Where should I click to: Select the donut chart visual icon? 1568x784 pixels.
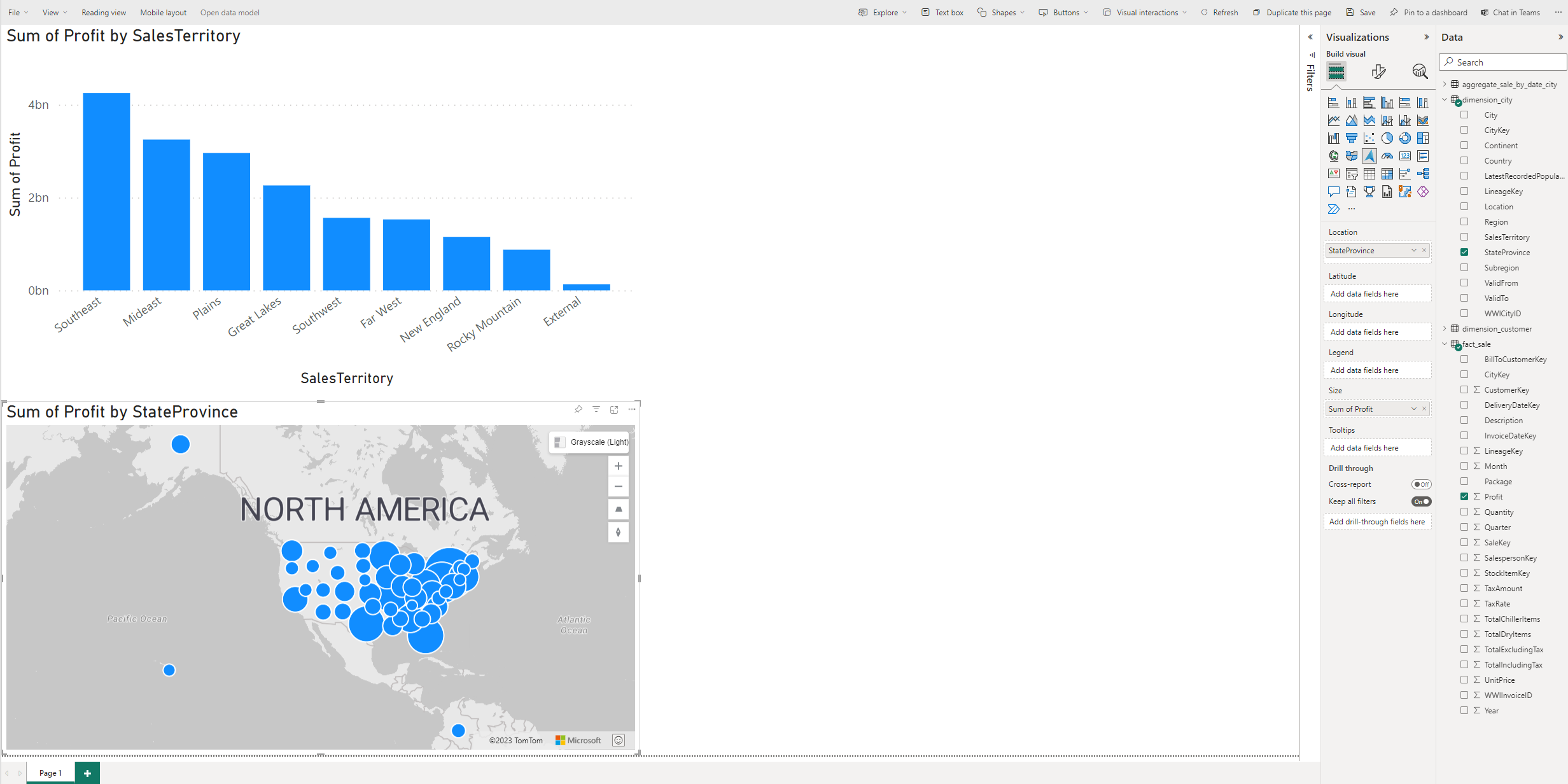tap(1404, 138)
